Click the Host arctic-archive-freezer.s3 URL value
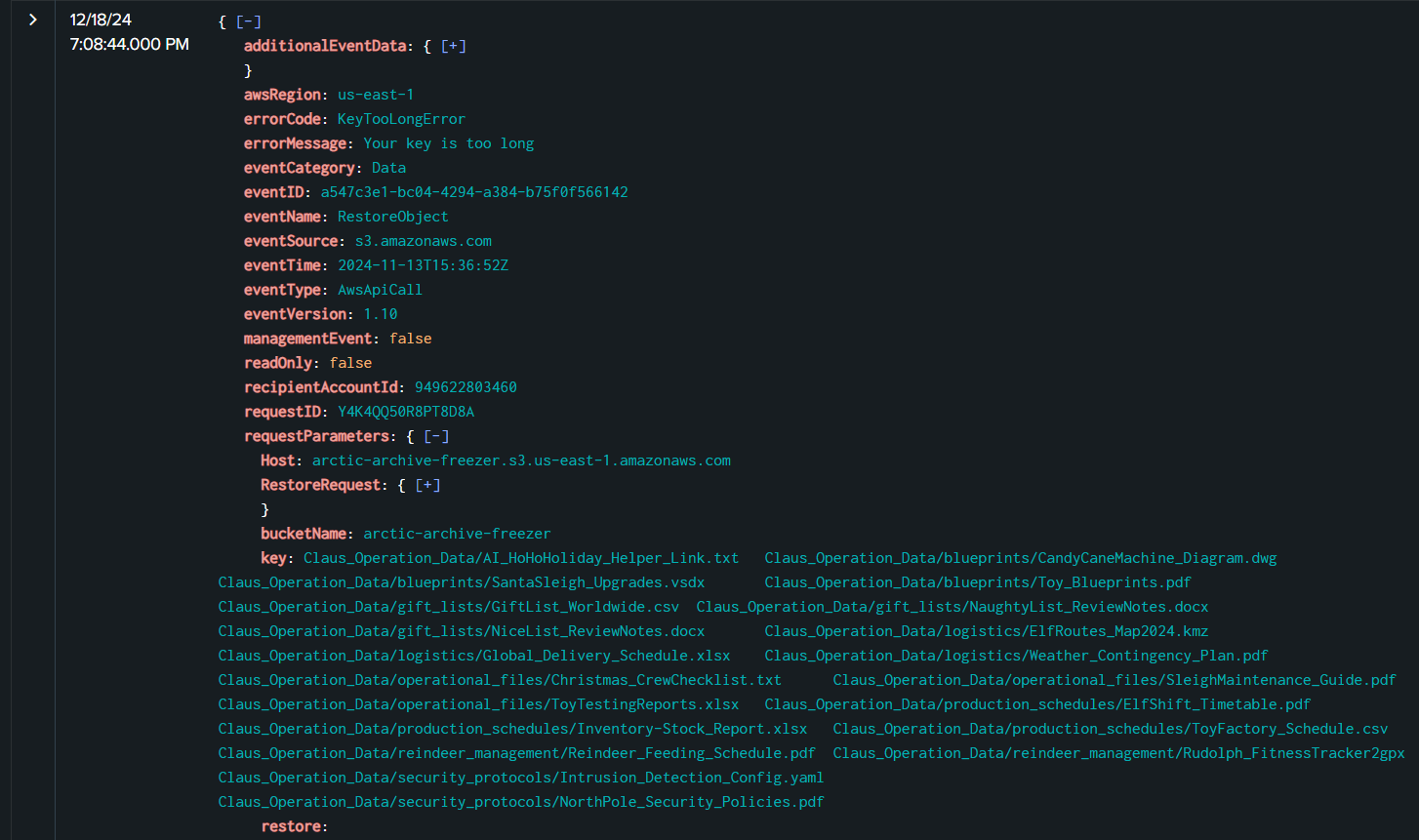Viewport: 1419px width, 840px height. (x=521, y=460)
